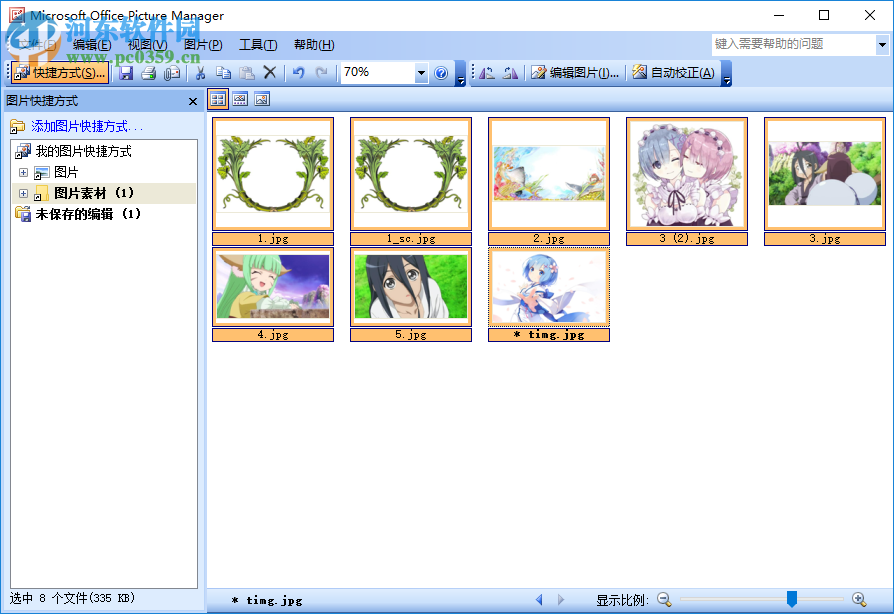Select the 图片 folder in tree
894x614 pixels.
click(x=66, y=172)
